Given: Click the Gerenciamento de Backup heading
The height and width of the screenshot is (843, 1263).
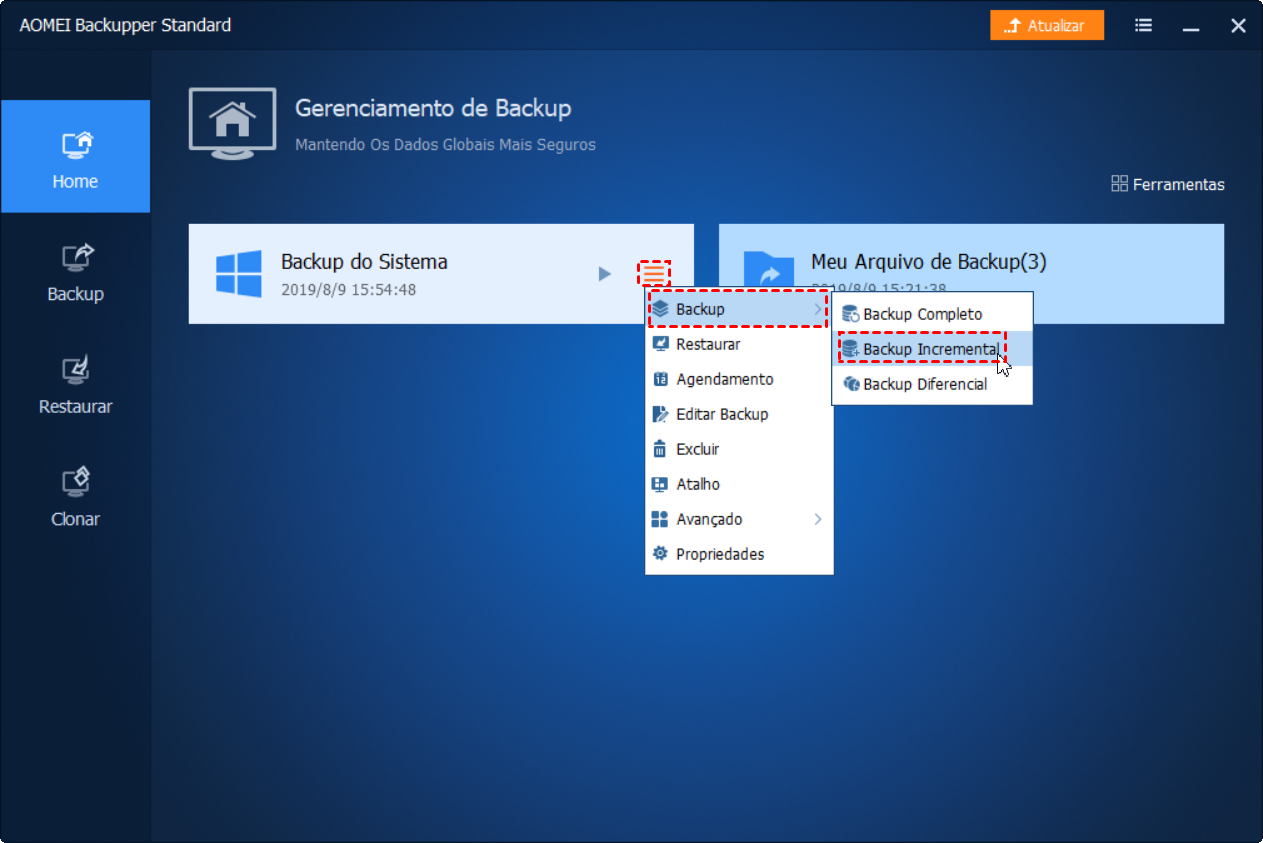Looking at the screenshot, I should click(433, 108).
